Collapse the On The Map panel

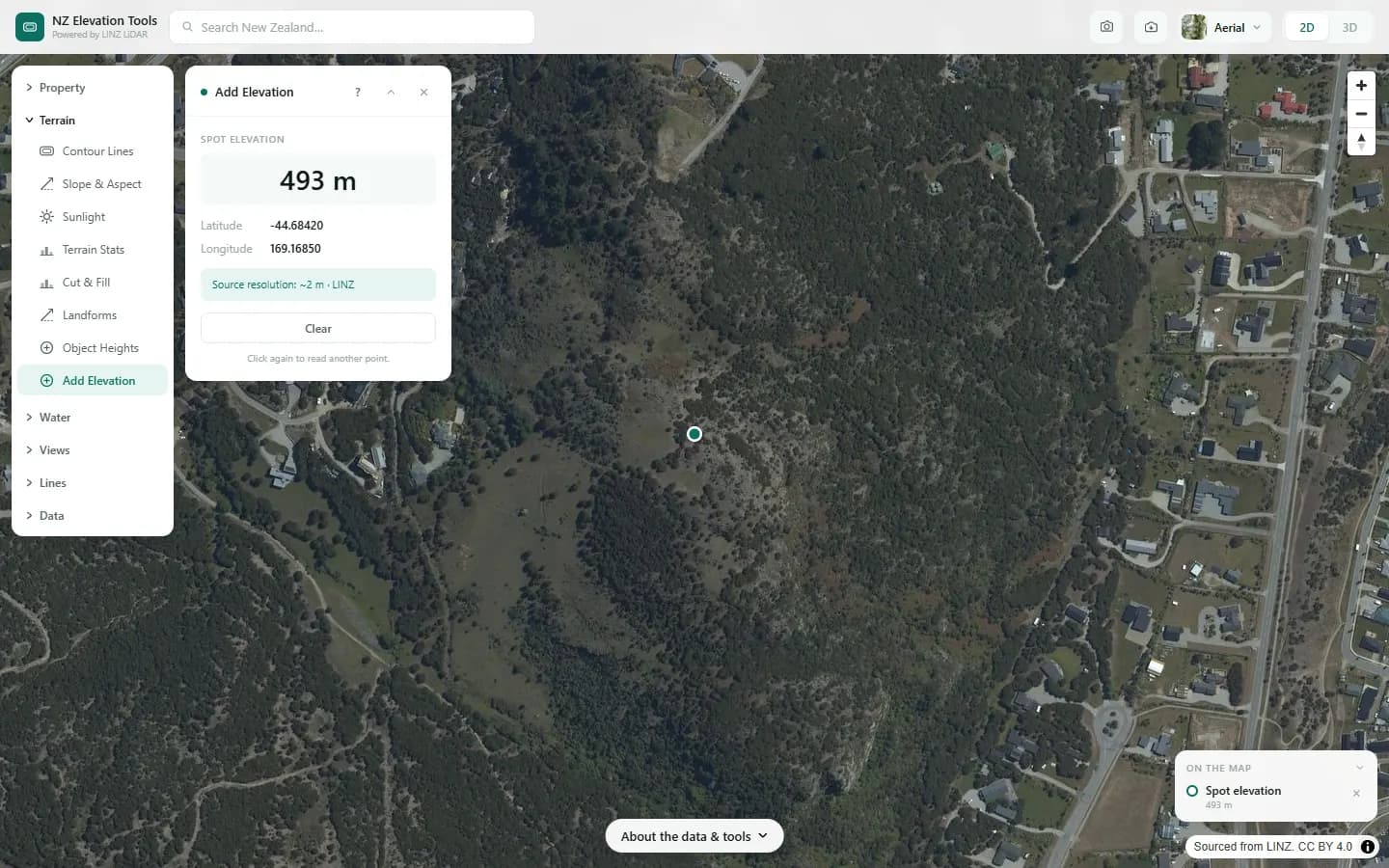coord(1360,768)
